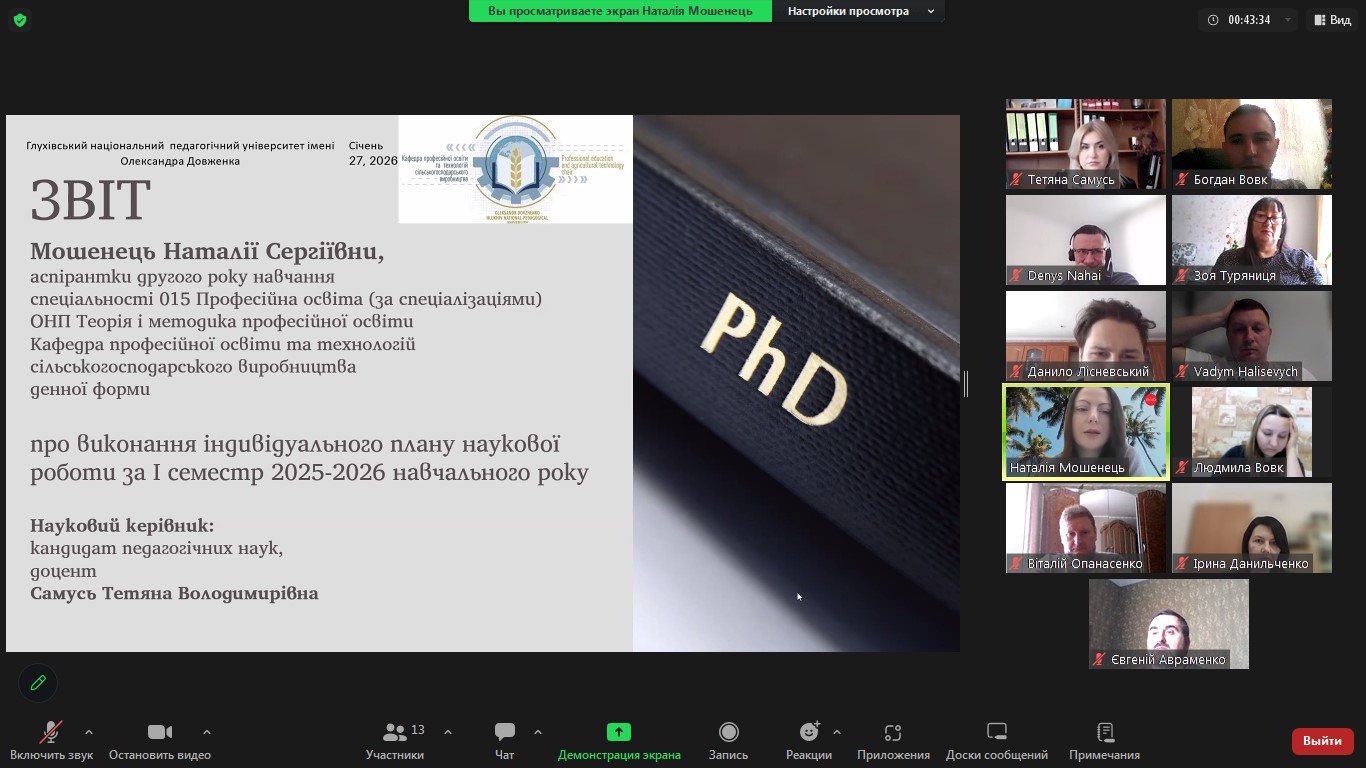Click the green Демонстрация экрана share button
The image size is (1366, 768).
619,741
